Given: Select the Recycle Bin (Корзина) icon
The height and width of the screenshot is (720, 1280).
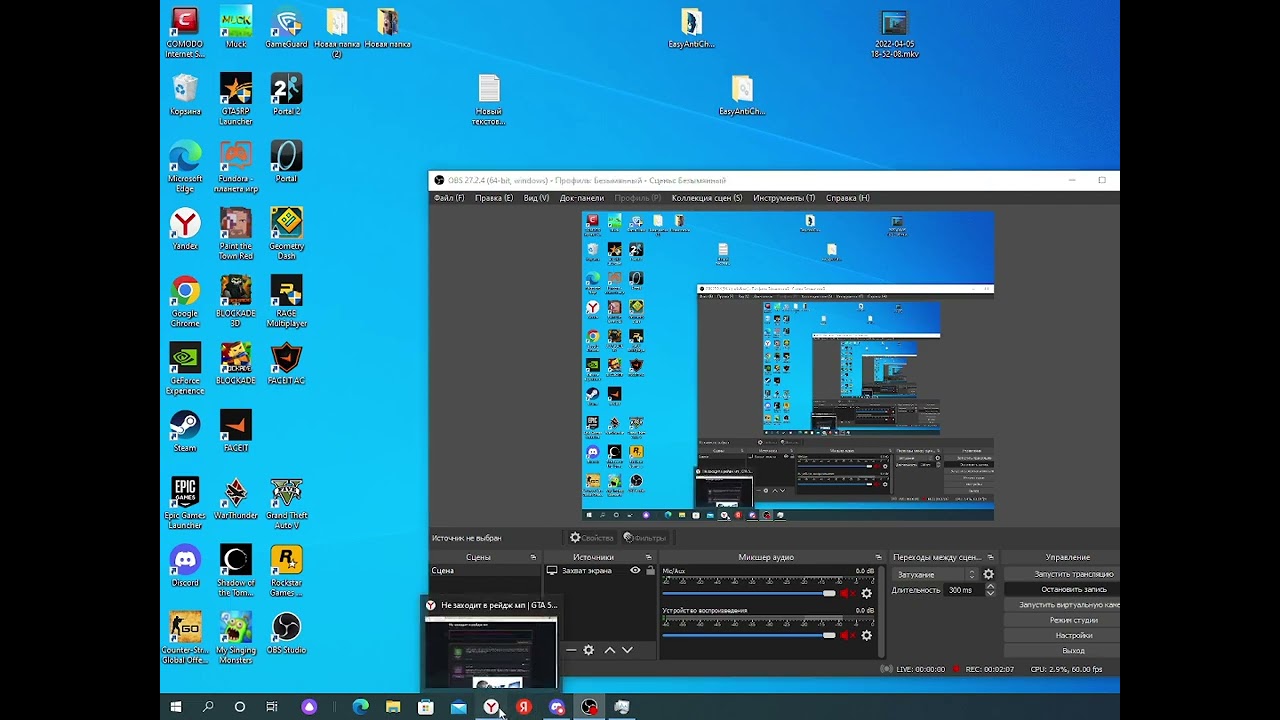Looking at the screenshot, I should pyautogui.click(x=185, y=94).
